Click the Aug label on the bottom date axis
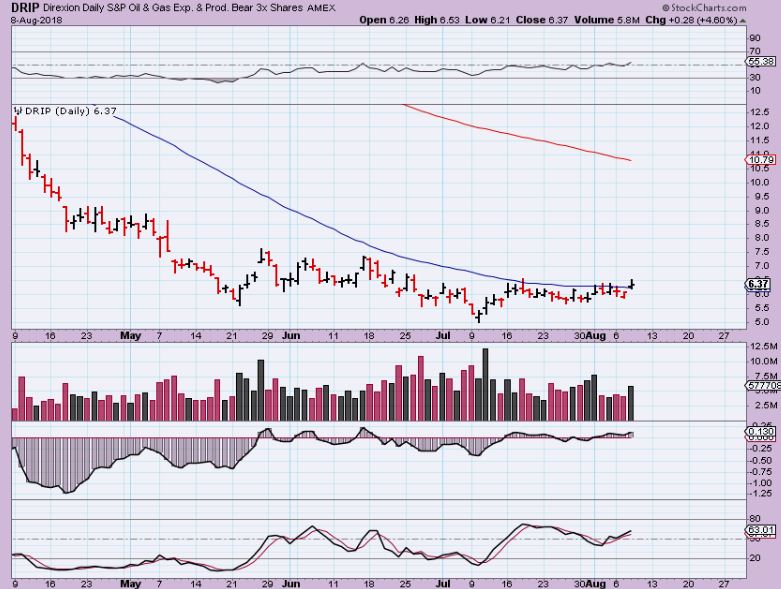The image size is (781, 589). [596, 584]
